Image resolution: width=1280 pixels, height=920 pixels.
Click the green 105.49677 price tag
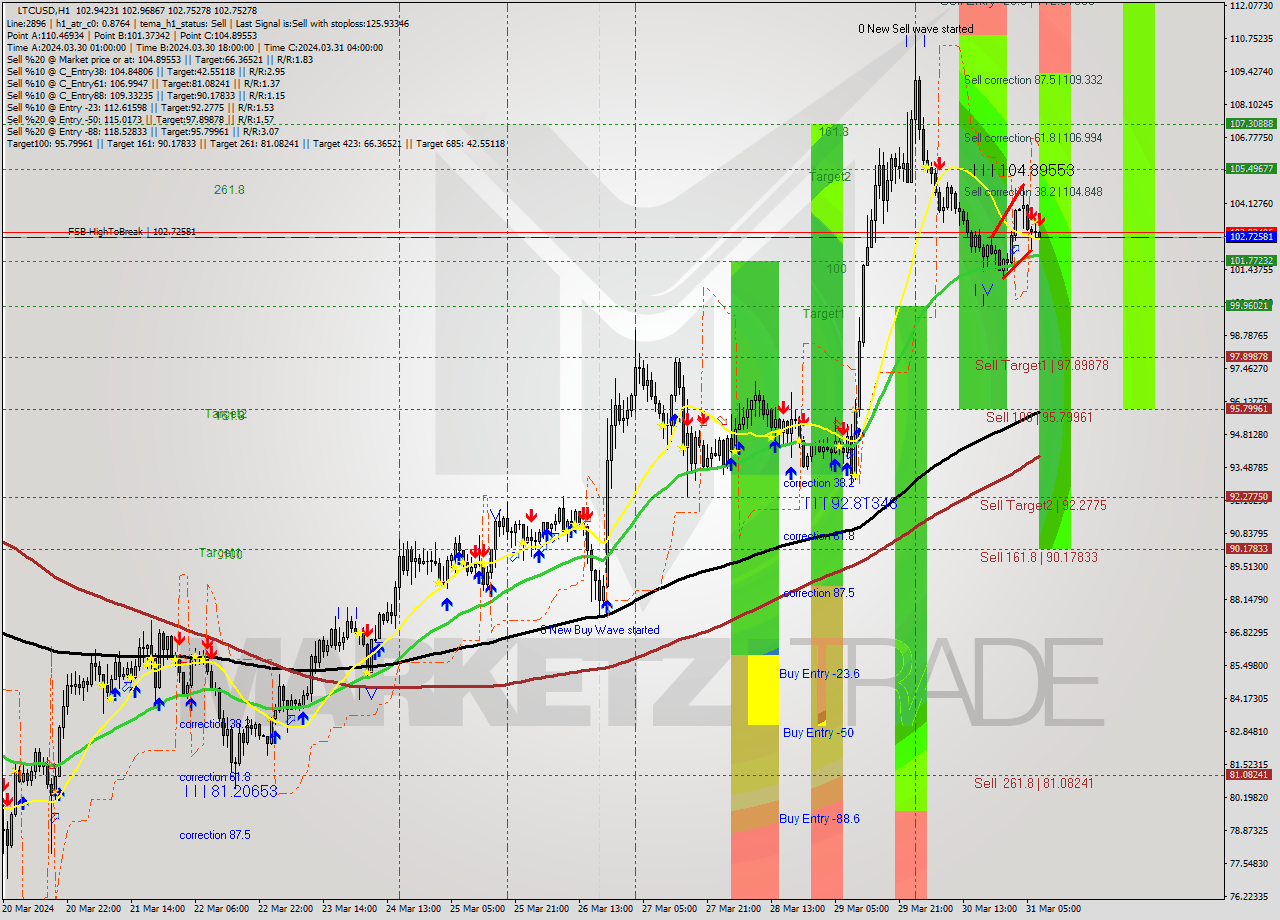[x=1250, y=169]
